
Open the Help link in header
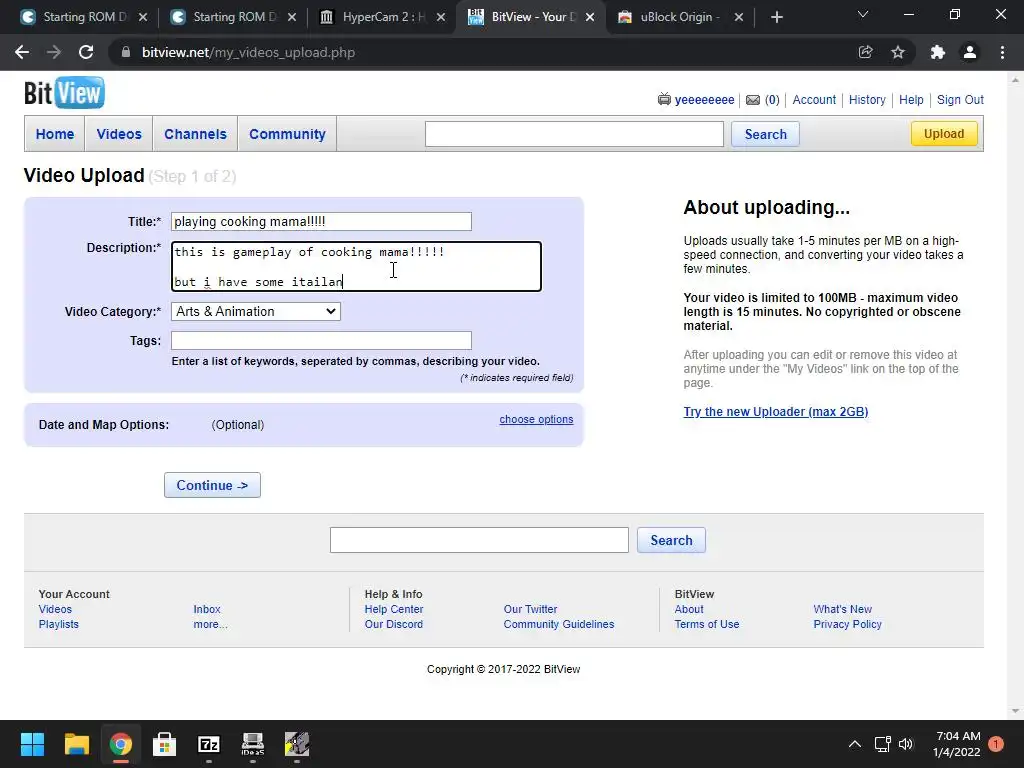pyautogui.click(x=911, y=100)
